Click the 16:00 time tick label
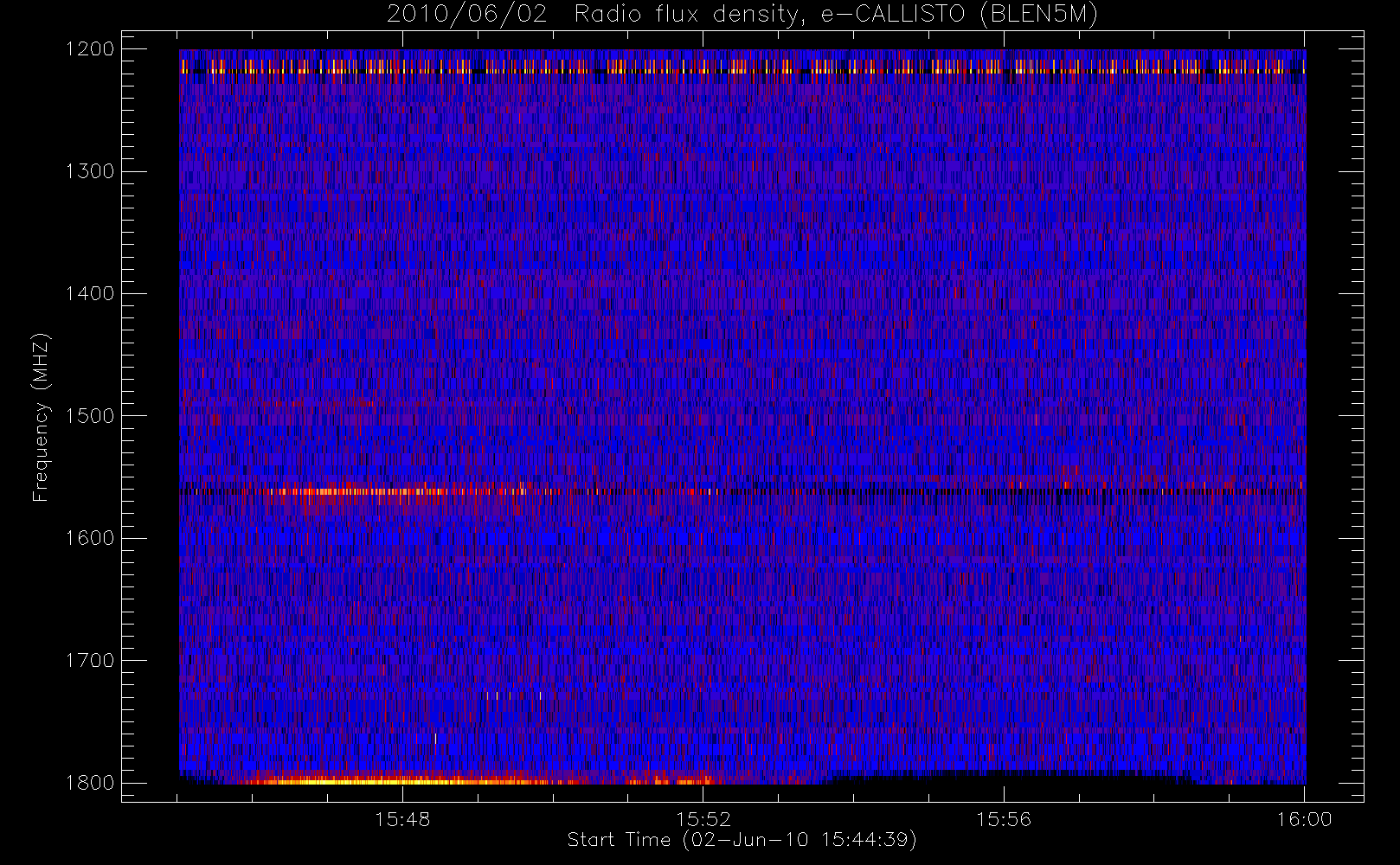 coord(1305,819)
